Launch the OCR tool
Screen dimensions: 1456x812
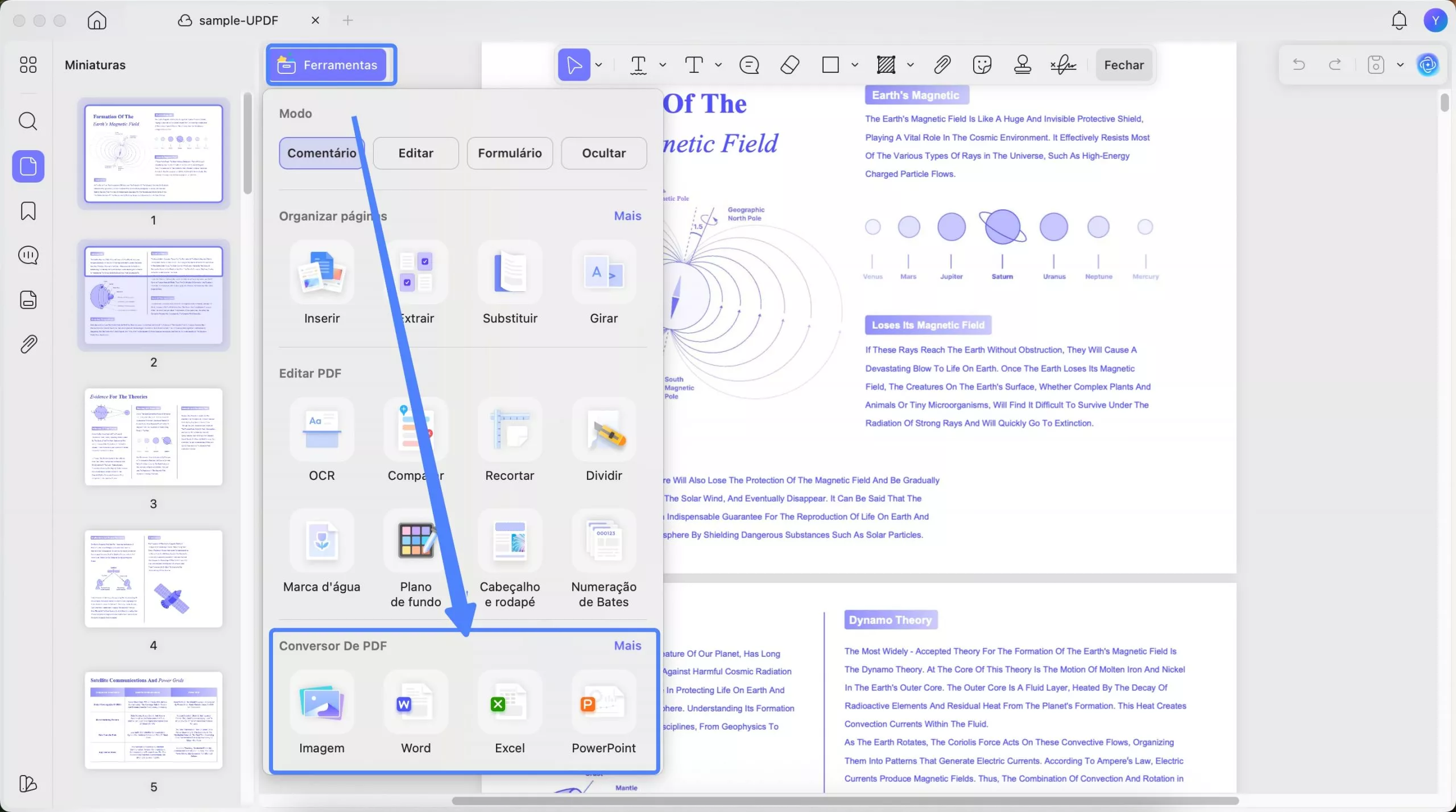point(322,441)
